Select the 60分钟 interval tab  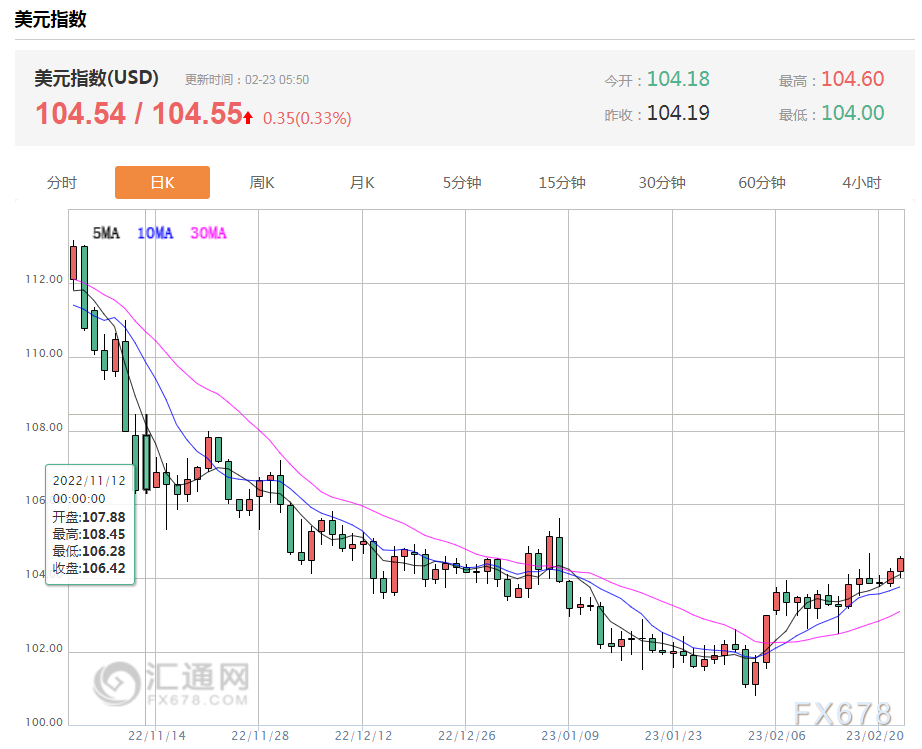pyautogui.click(x=760, y=183)
